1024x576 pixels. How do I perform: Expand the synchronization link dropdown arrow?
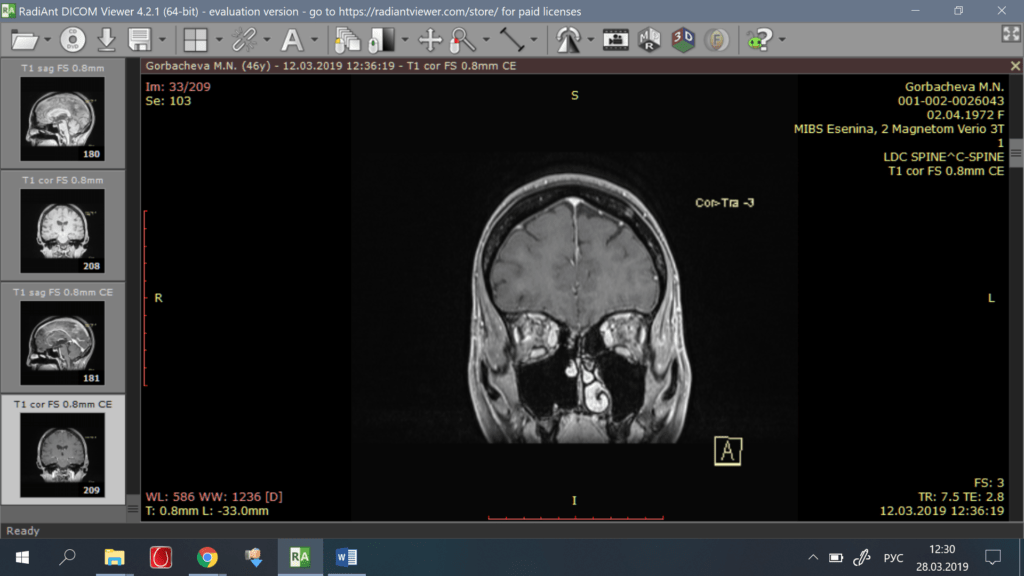tap(267, 40)
